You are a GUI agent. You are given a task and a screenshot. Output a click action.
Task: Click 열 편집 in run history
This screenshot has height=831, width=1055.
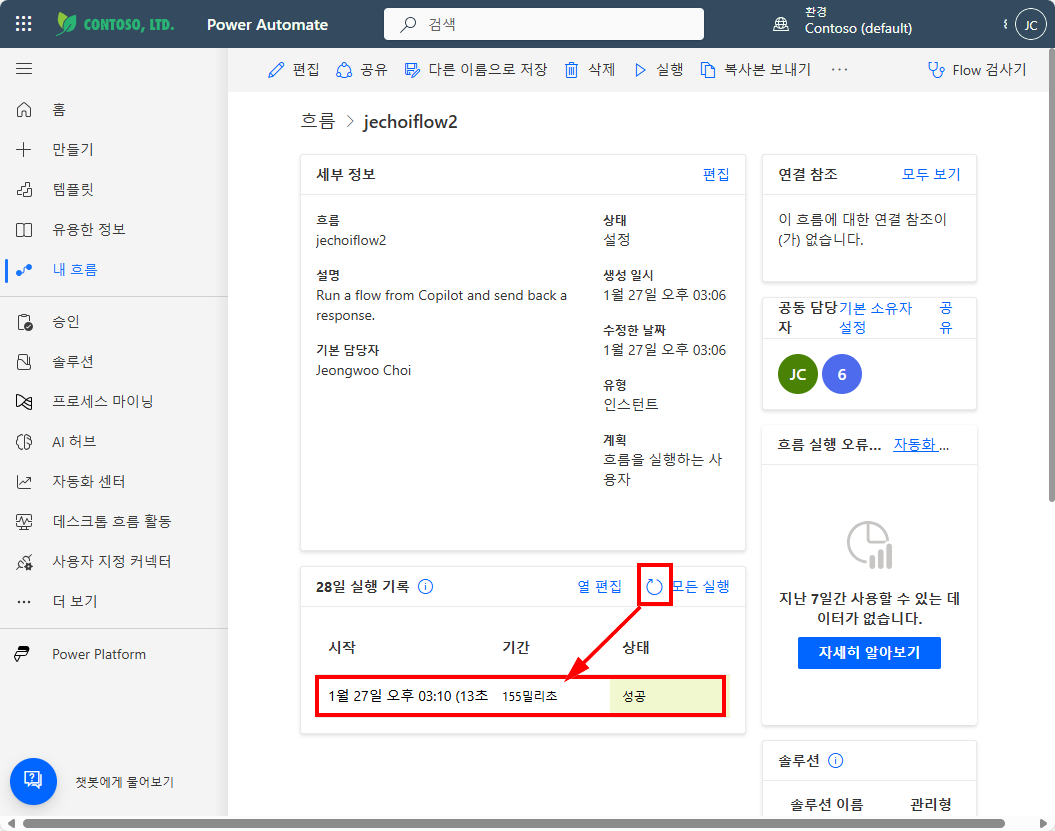click(x=599, y=587)
